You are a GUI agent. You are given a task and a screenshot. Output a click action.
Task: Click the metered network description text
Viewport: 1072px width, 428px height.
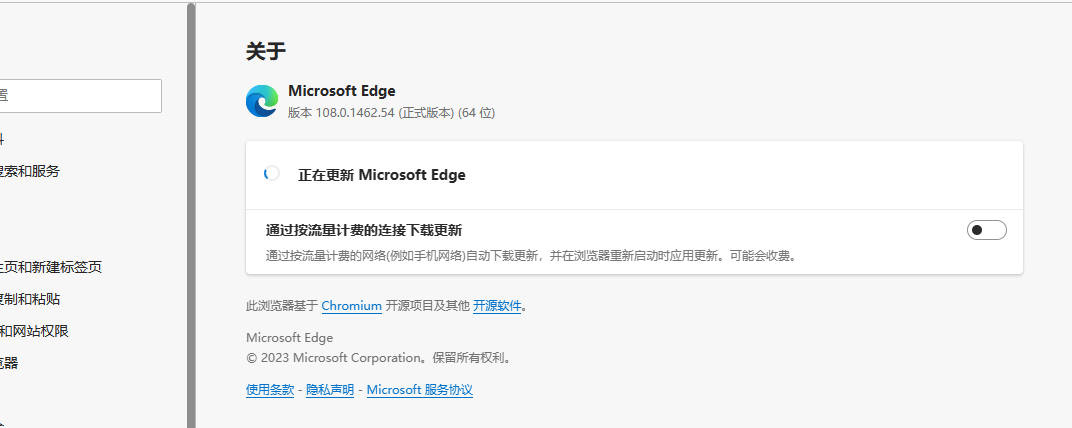point(531,256)
